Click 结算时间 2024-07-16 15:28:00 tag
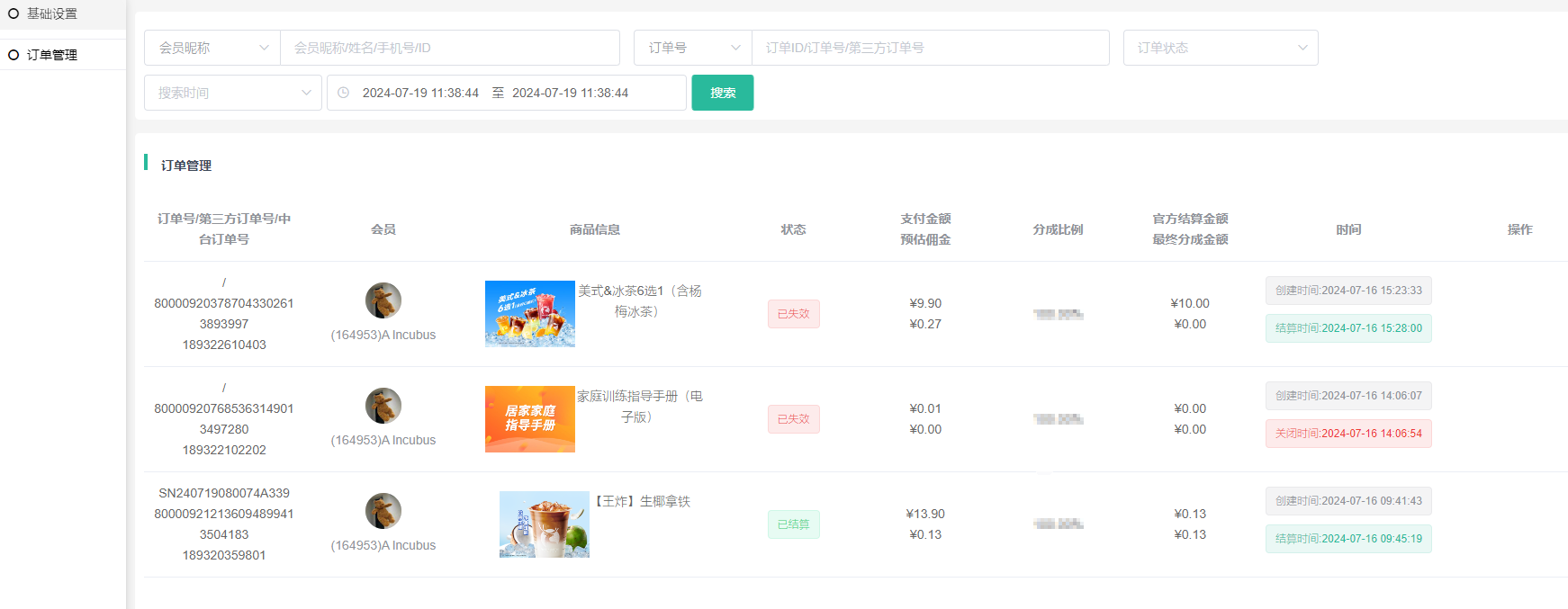 [x=1348, y=328]
